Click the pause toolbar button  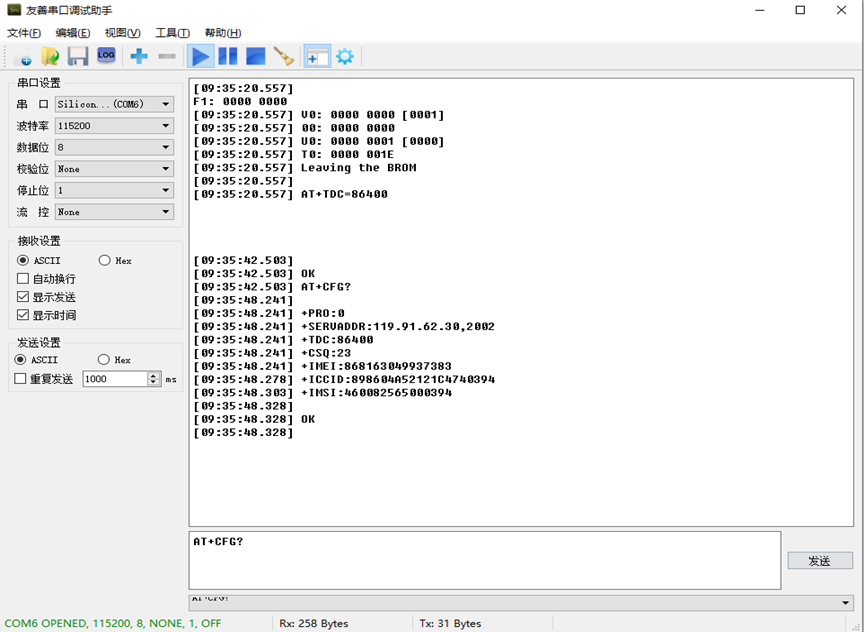pyautogui.click(x=228, y=56)
